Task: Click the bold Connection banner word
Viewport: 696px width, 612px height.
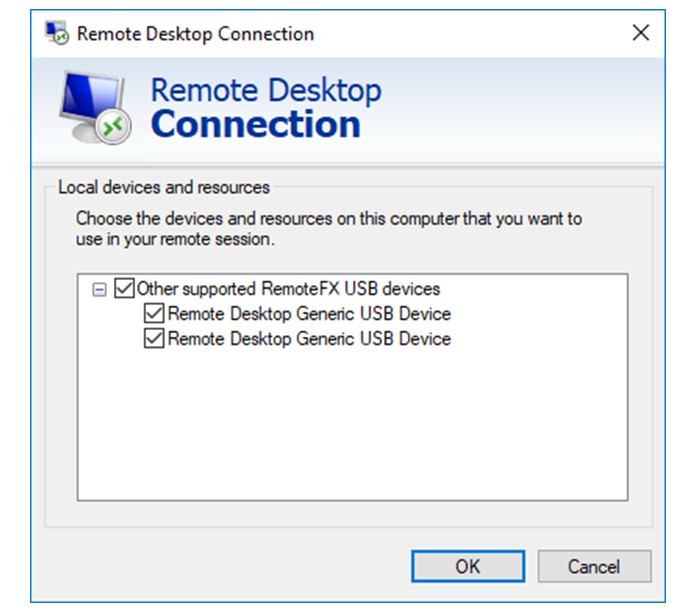Action: pyautogui.click(x=256, y=124)
